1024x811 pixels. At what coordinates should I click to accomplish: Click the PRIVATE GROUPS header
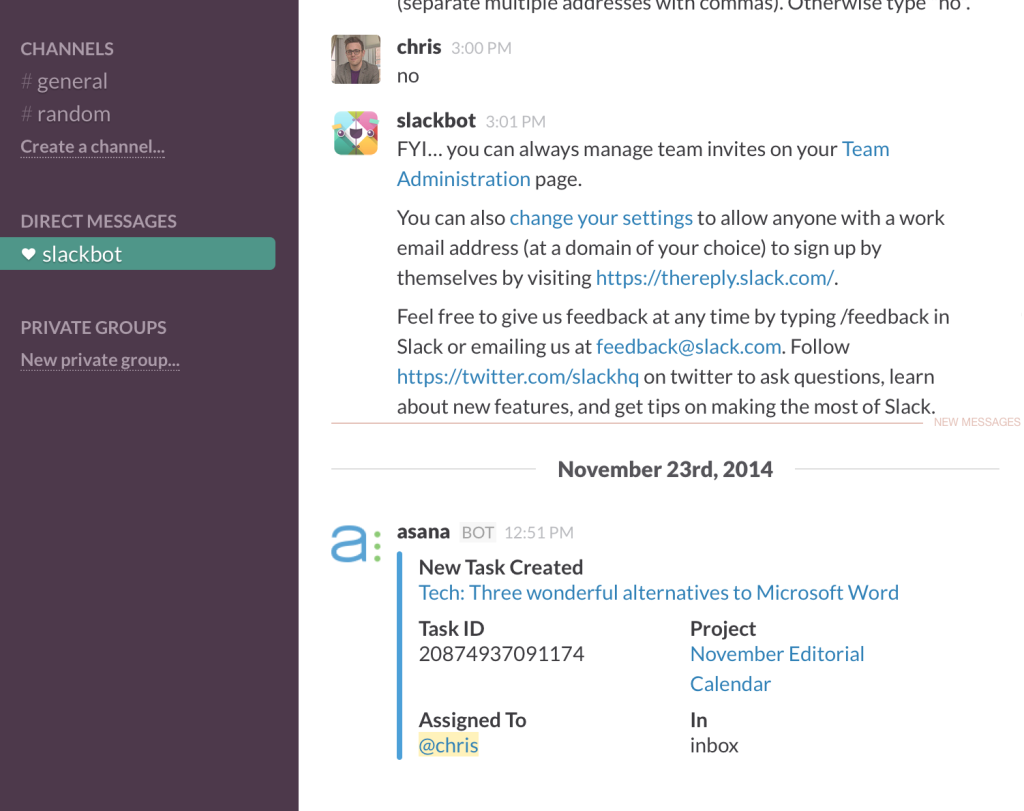93,328
